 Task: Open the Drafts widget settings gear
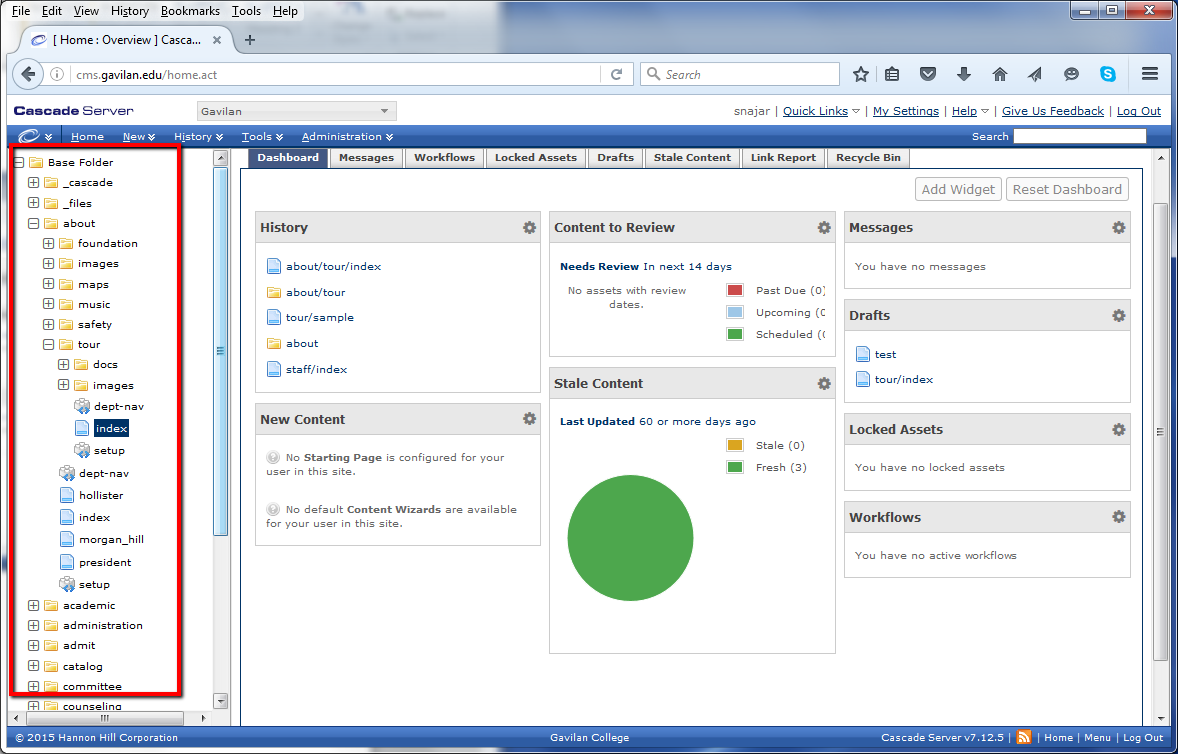coord(1118,315)
